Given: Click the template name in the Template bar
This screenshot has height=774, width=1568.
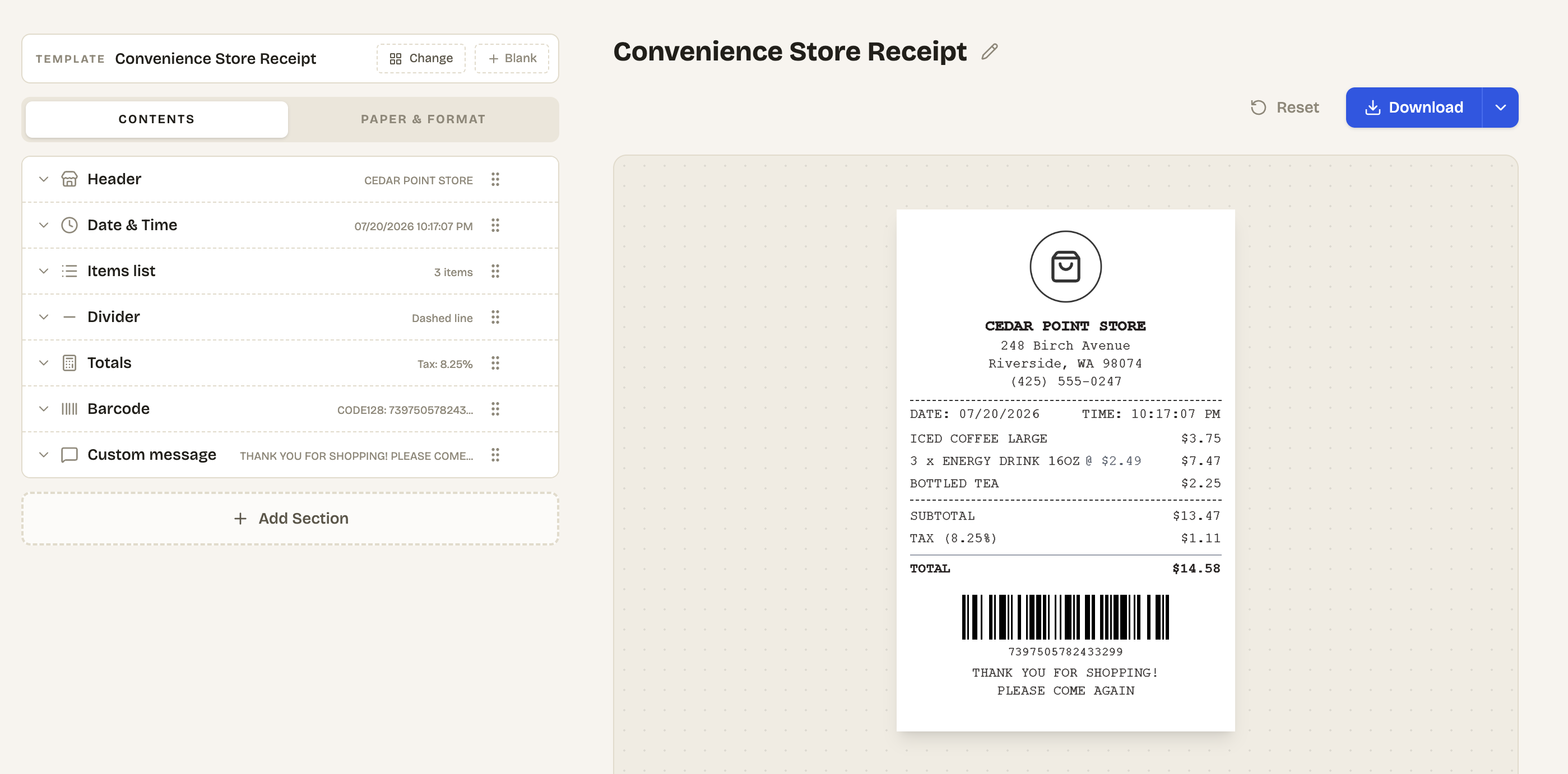Looking at the screenshot, I should point(216,58).
